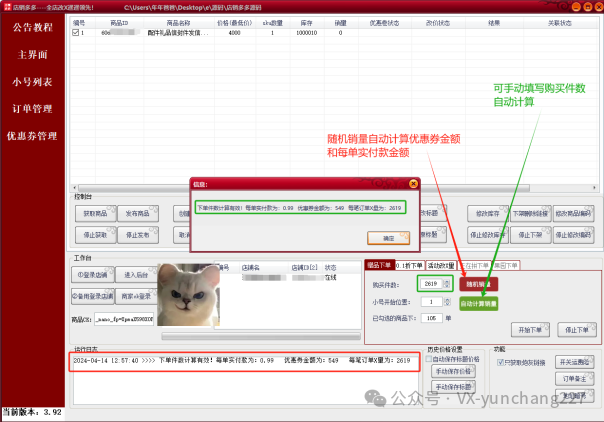Click 状态 column header in shop list
Image resolution: width=604 pixels, height=422 pixels.
331,268
